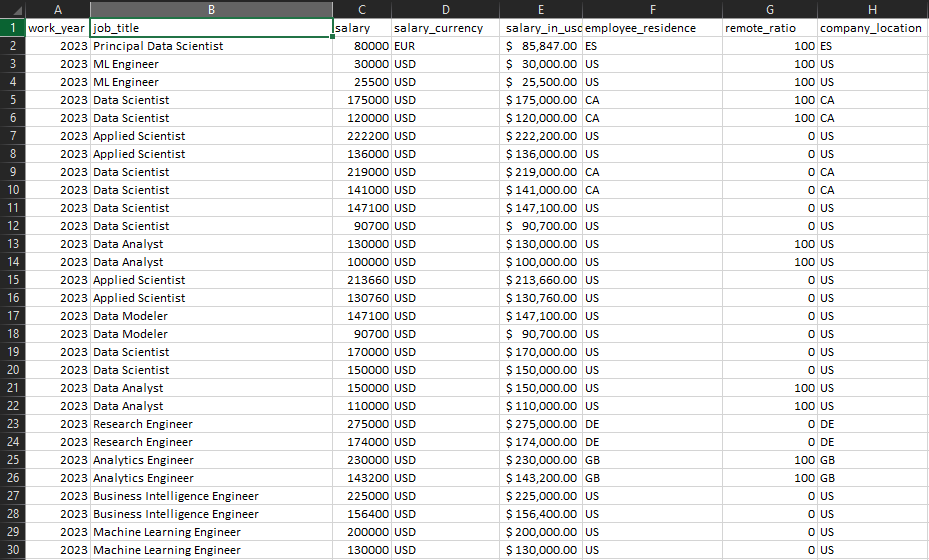The image size is (929, 560).
Task: Select row 5 header
Action: point(12,100)
